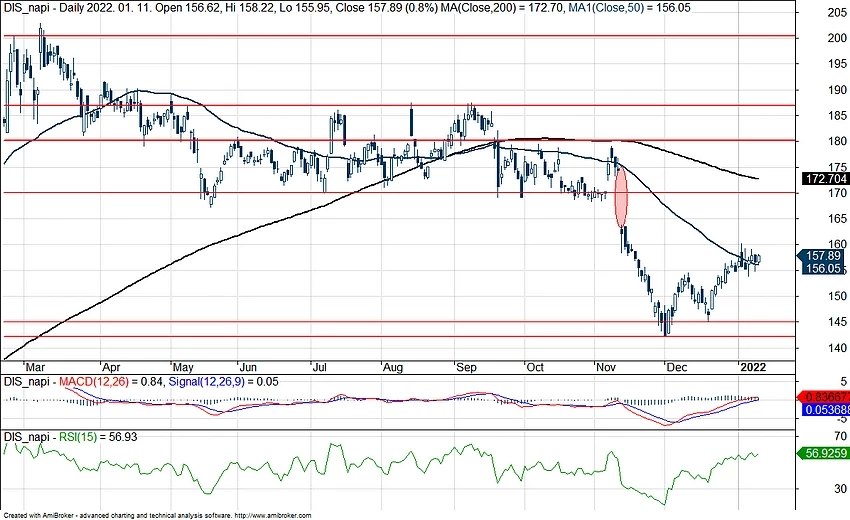
Task: Select the 'Sep' label on time axis
Action: click(466, 367)
